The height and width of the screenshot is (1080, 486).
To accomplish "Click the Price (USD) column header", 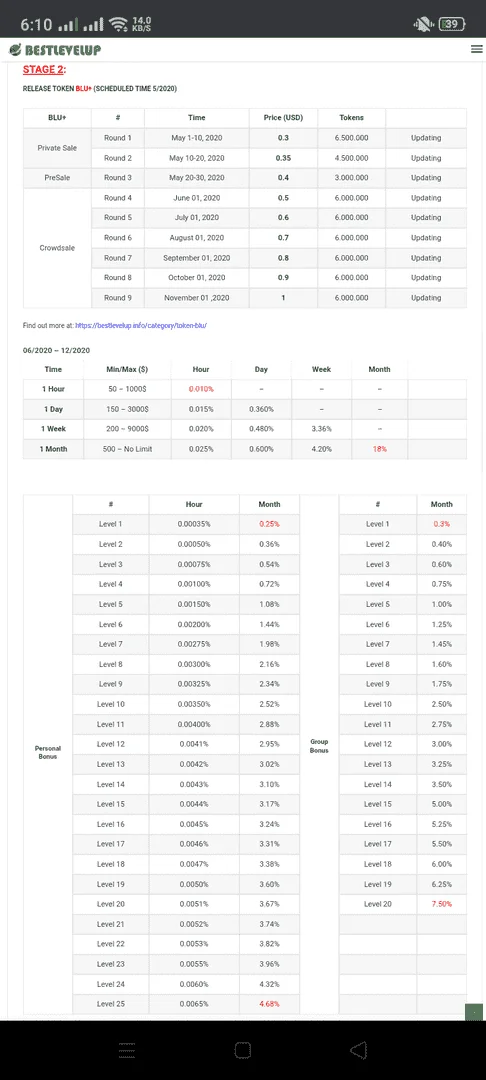I will coord(283,118).
